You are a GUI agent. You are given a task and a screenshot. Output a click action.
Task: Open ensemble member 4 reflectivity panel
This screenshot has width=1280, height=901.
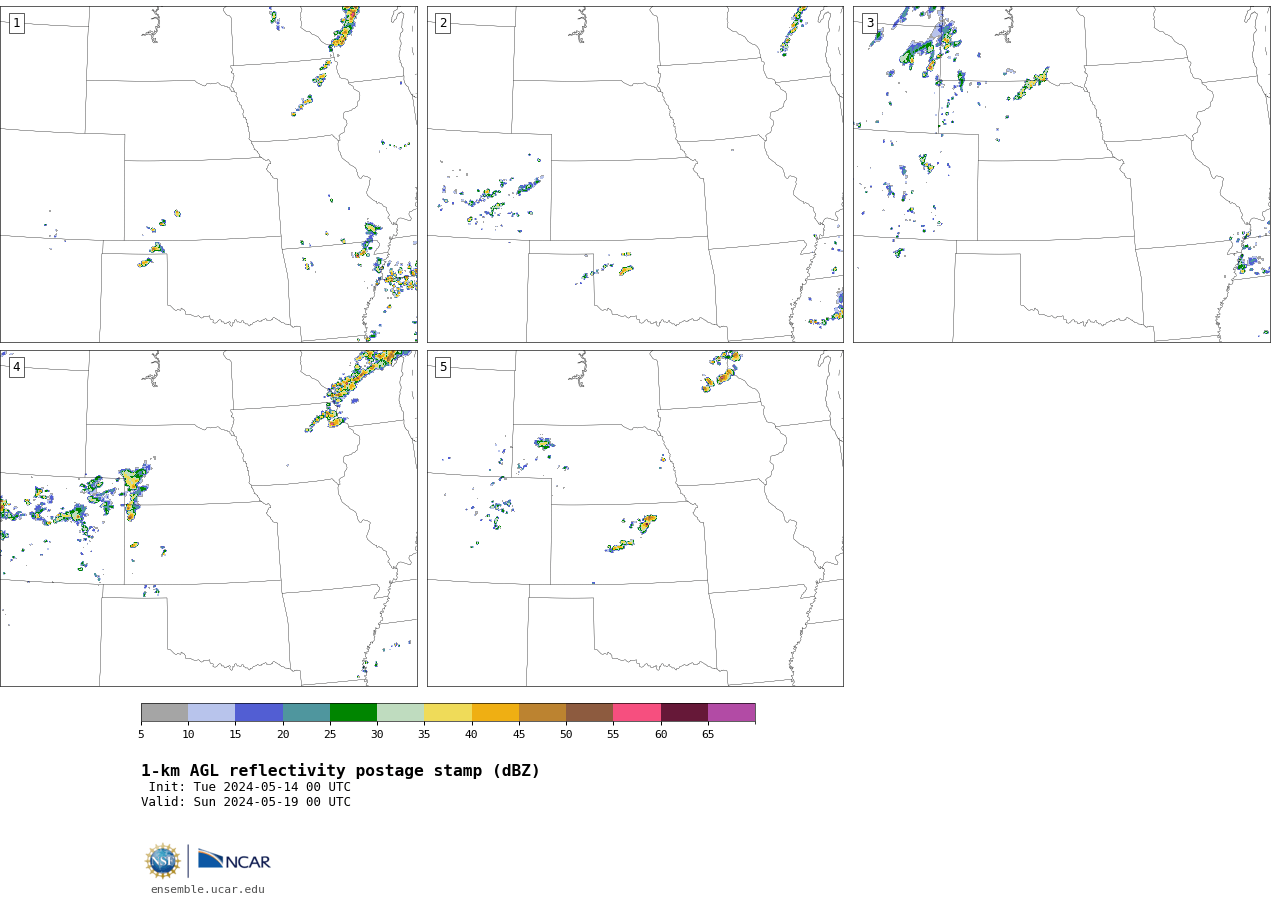[208, 518]
